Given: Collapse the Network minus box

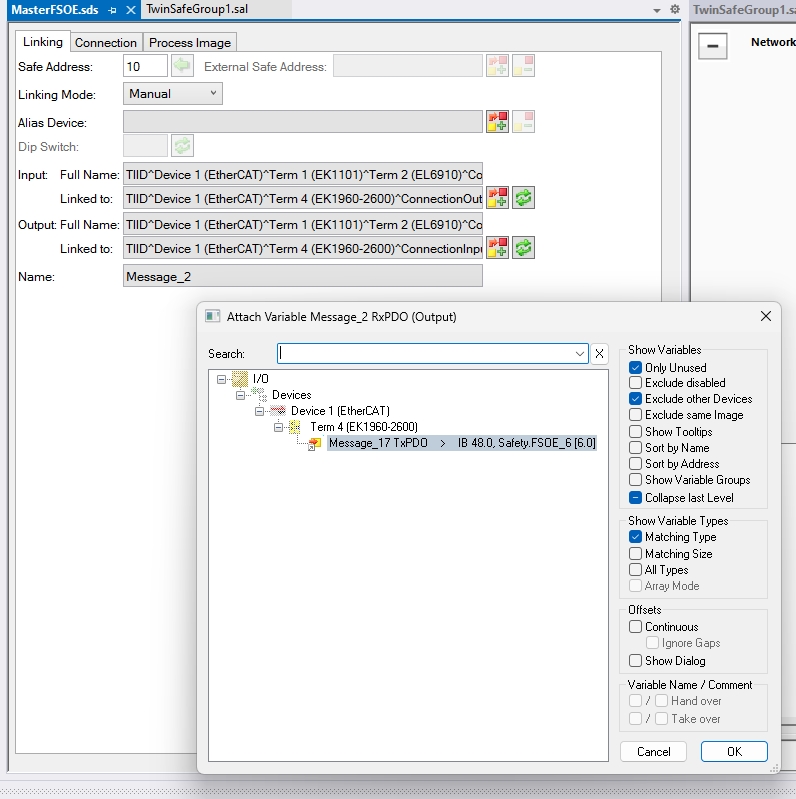Looking at the screenshot, I should pos(712,46).
